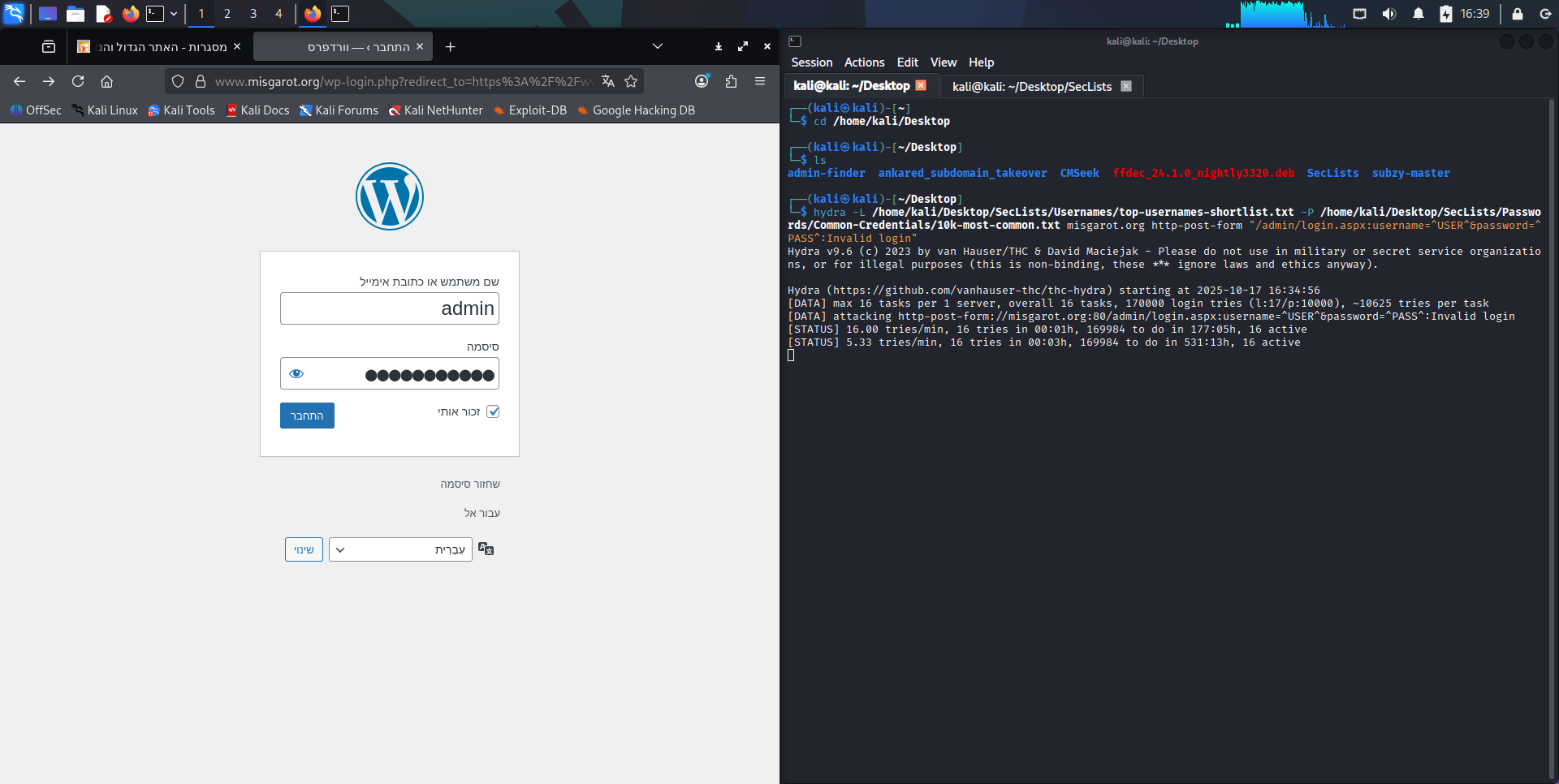
Task: Open the tracking protection shield
Action: click(178, 81)
